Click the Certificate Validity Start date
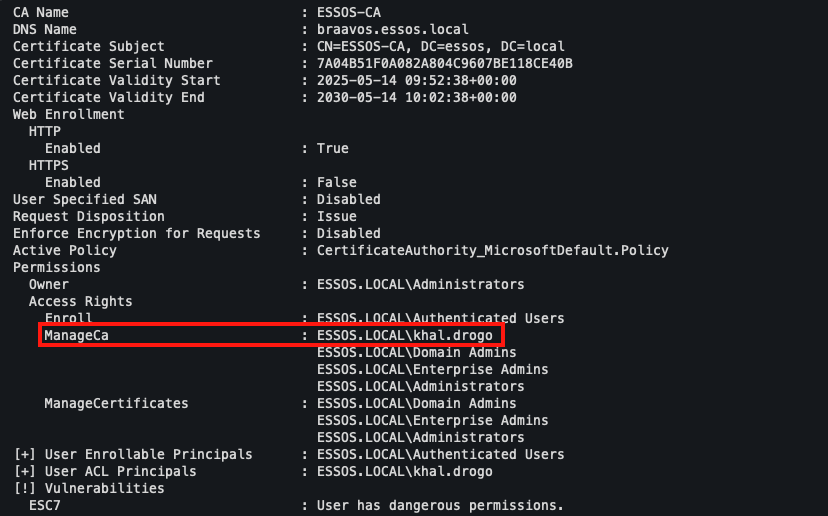This screenshot has width=828, height=516. pos(416,80)
